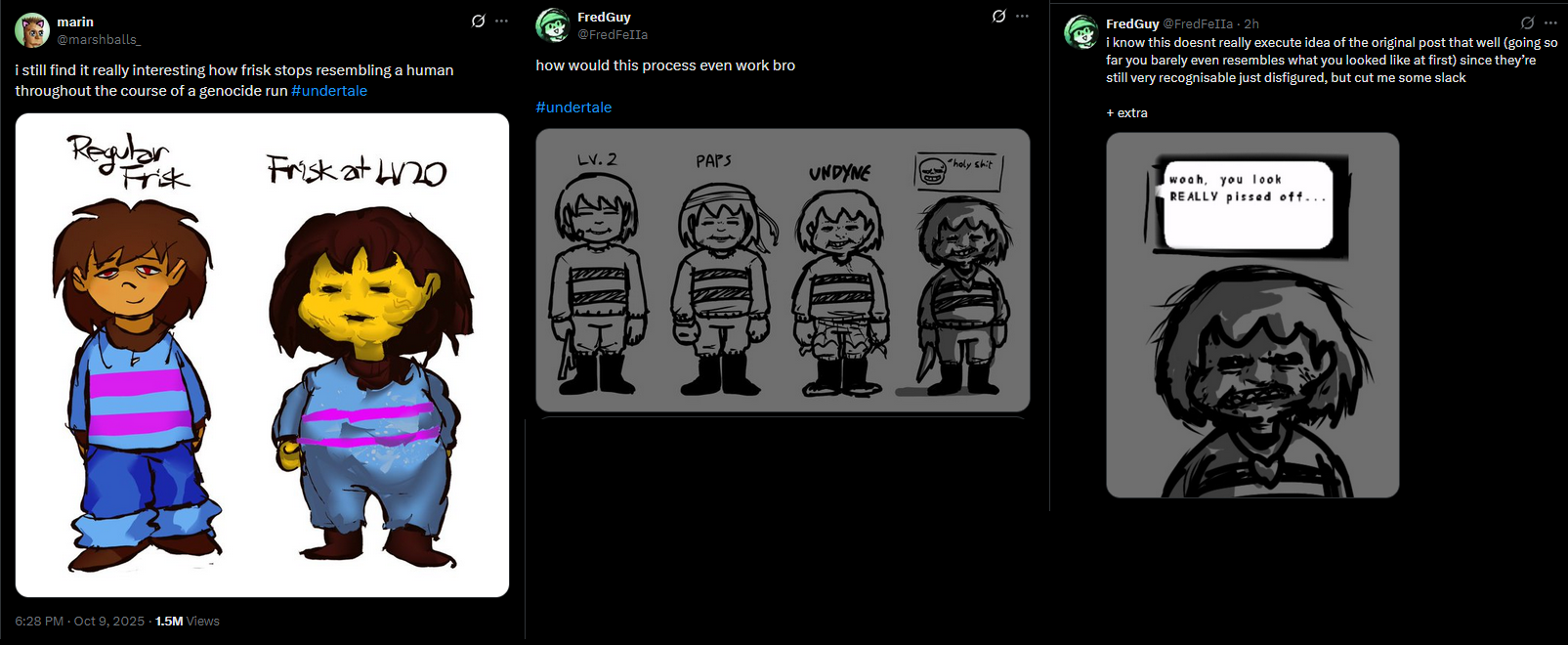Screen dimensions: 1568x645
Task: Click FredGuy's avatar in the right reply
Action: click(1081, 32)
